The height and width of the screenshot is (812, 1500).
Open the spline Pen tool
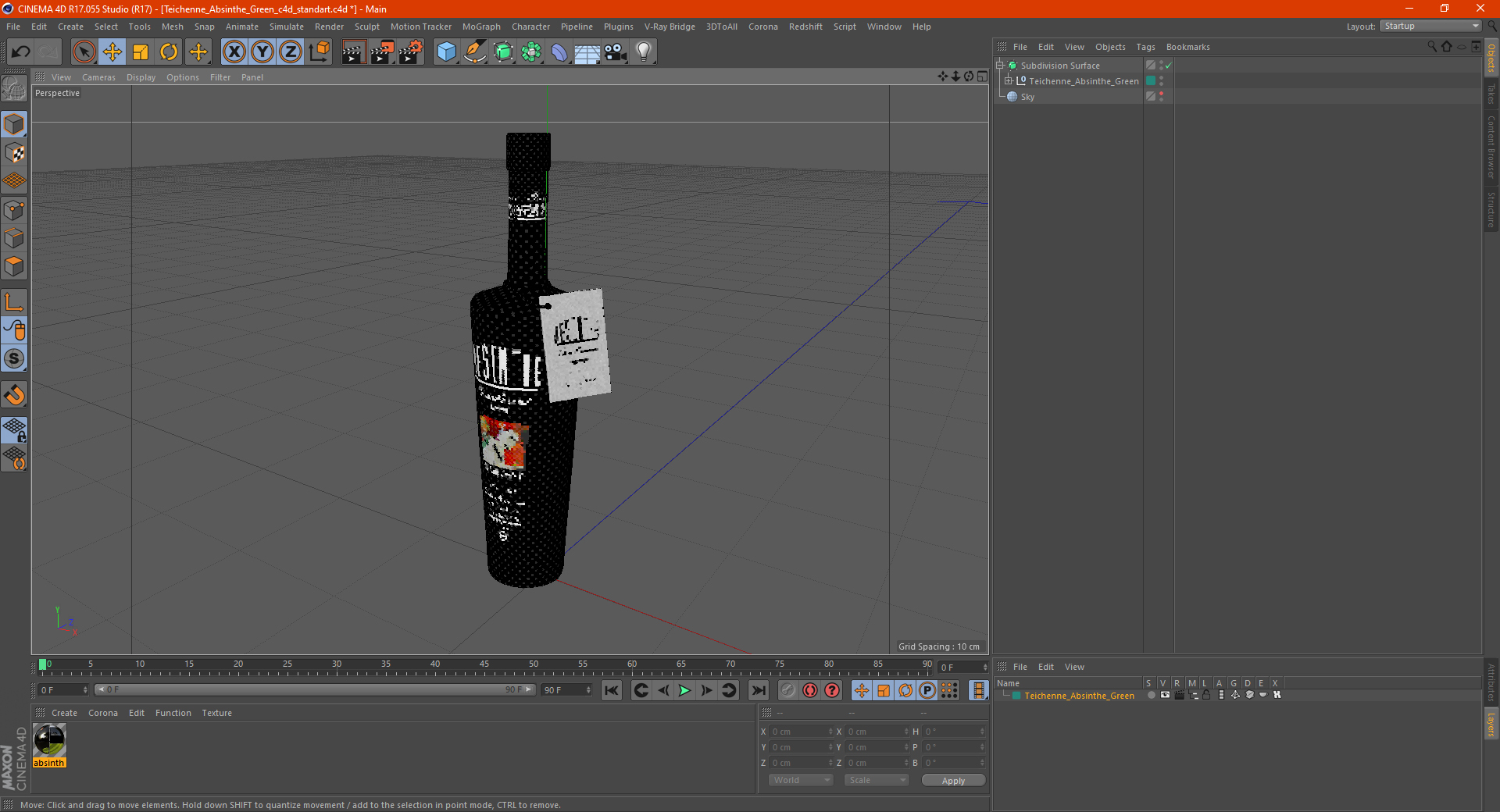[x=475, y=52]
